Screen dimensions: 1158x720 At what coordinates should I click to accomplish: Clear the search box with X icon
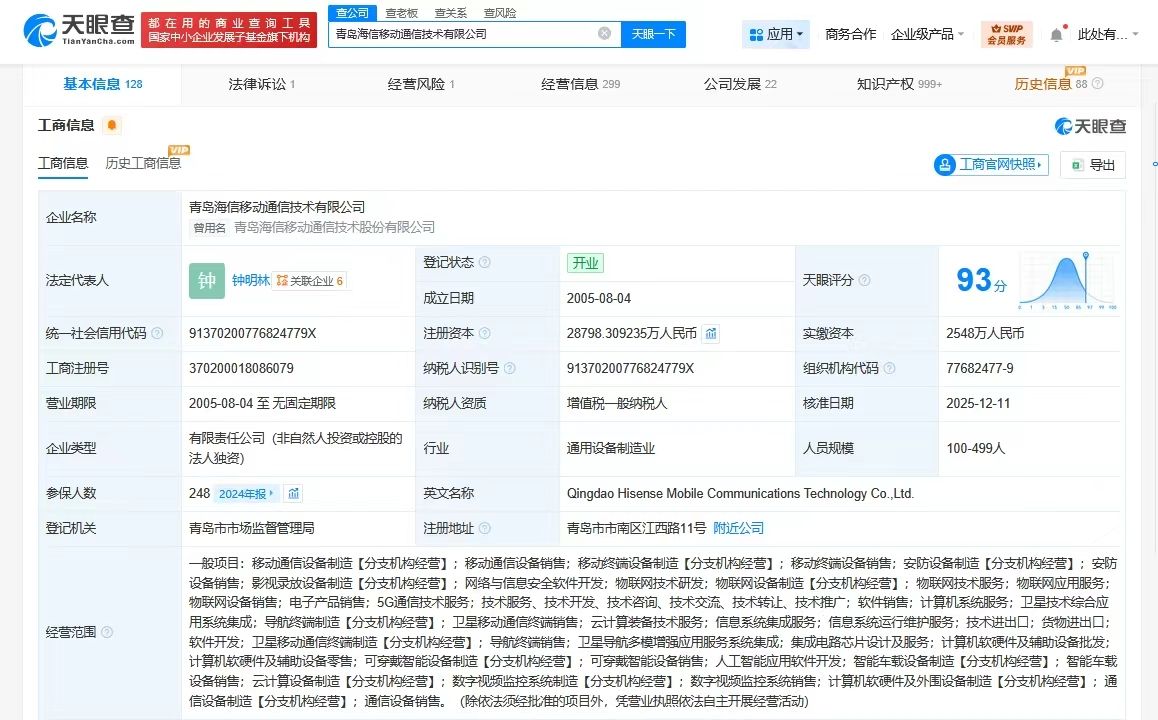click(x=604, y=34)
